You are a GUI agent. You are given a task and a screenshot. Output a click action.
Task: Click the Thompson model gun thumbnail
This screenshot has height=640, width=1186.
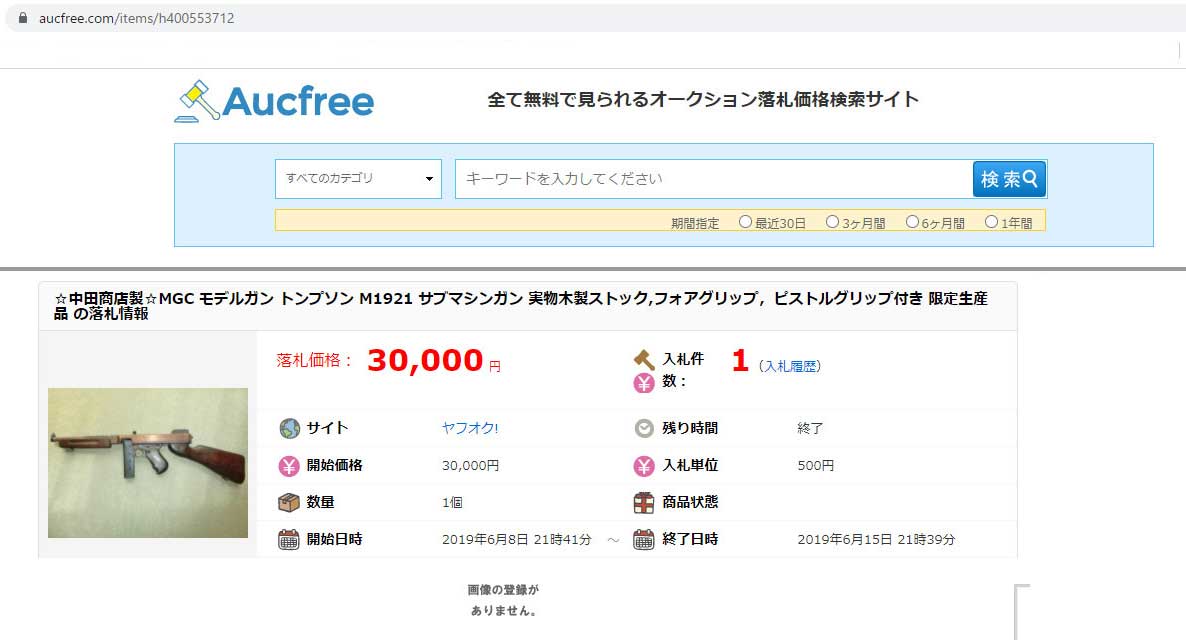pyautogui.click(x=148, y=462)
